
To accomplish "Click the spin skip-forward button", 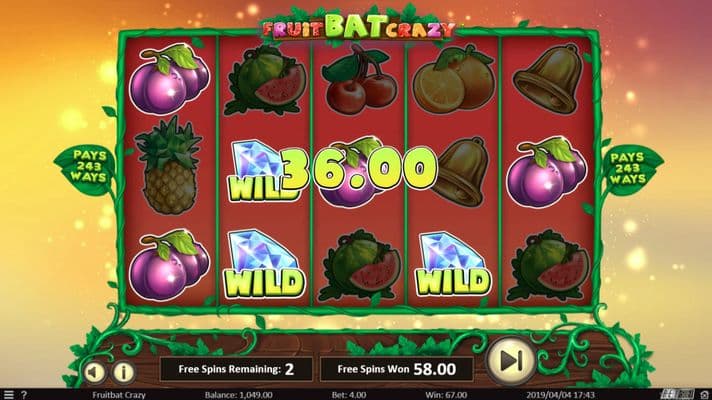I will click(x=510, y=361).
